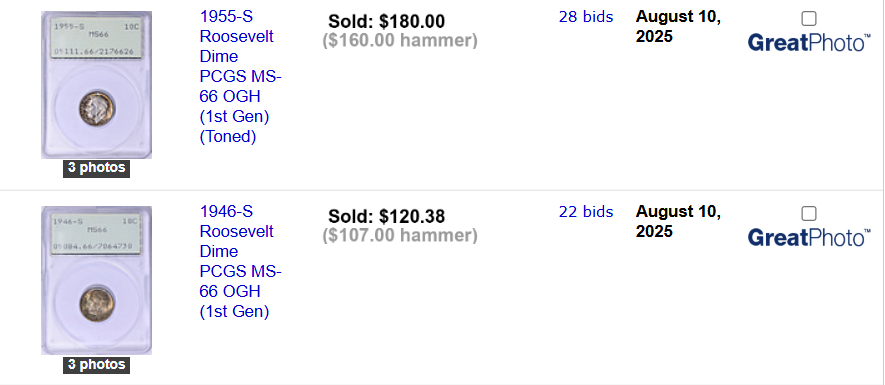The height and width of the screenshot is (385, 885).
Task: Click the August 10, 2025 date on the 1955-S row
Action: point(678,27)
